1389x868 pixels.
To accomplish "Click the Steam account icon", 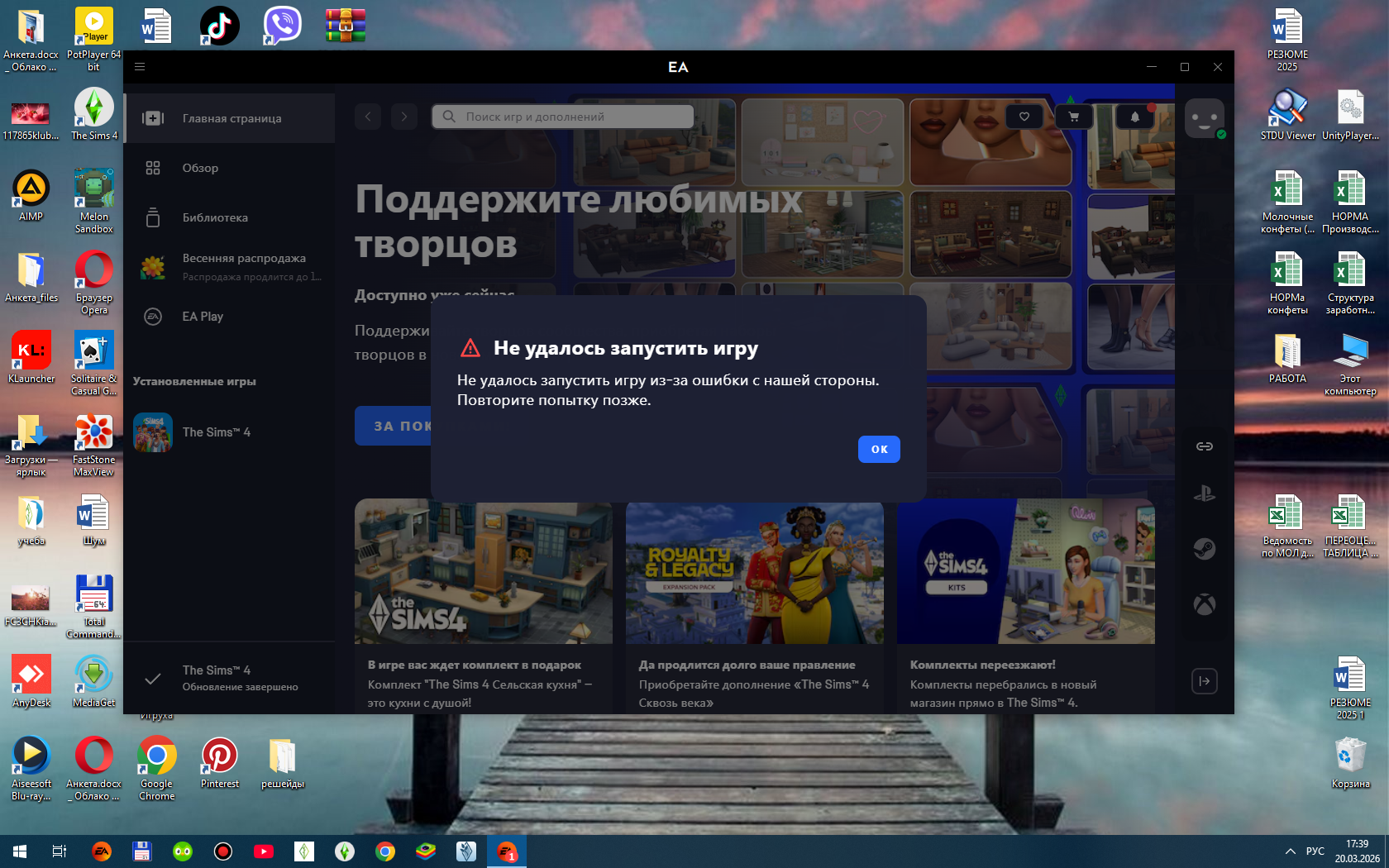I will click(x=1204, y=549).
